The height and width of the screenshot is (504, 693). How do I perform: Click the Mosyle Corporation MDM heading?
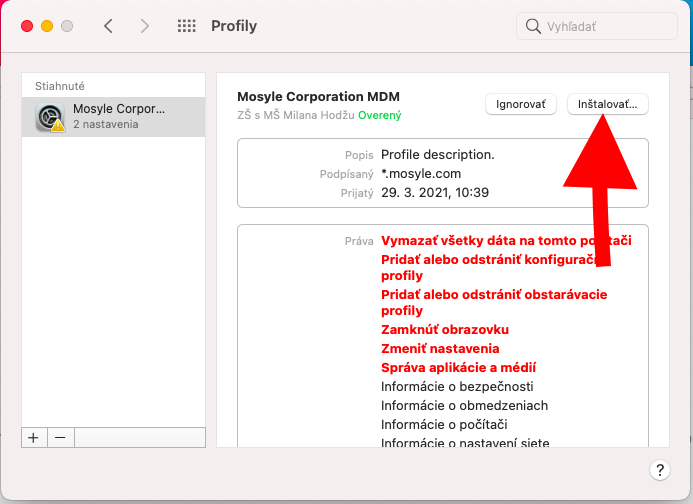point(318,97)
